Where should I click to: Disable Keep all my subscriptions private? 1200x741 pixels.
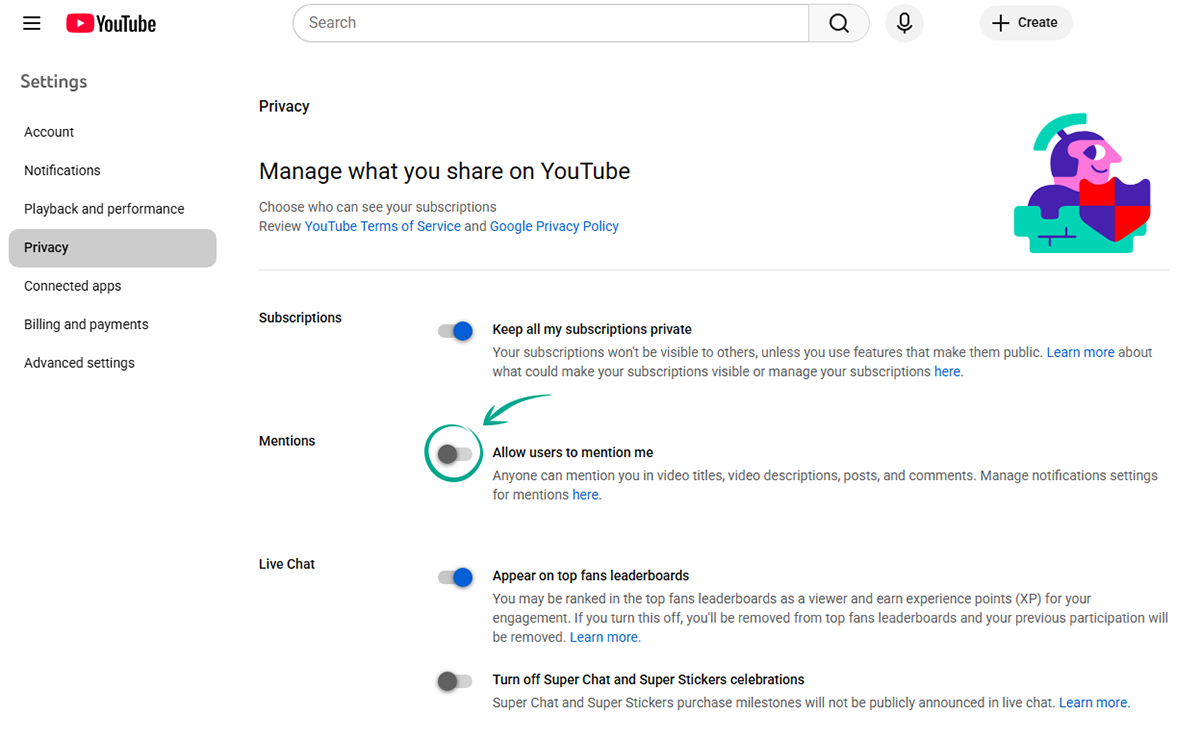pos(455,330)
